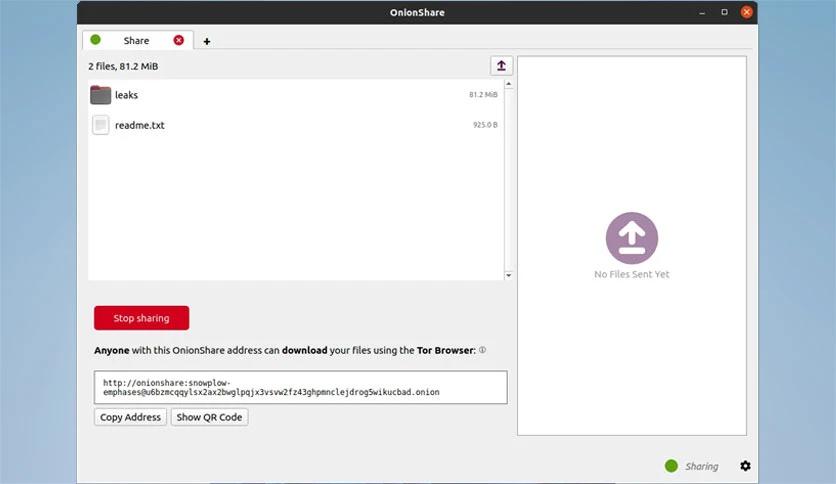Close the OnionShare window
836x484 pixels.
746,12
